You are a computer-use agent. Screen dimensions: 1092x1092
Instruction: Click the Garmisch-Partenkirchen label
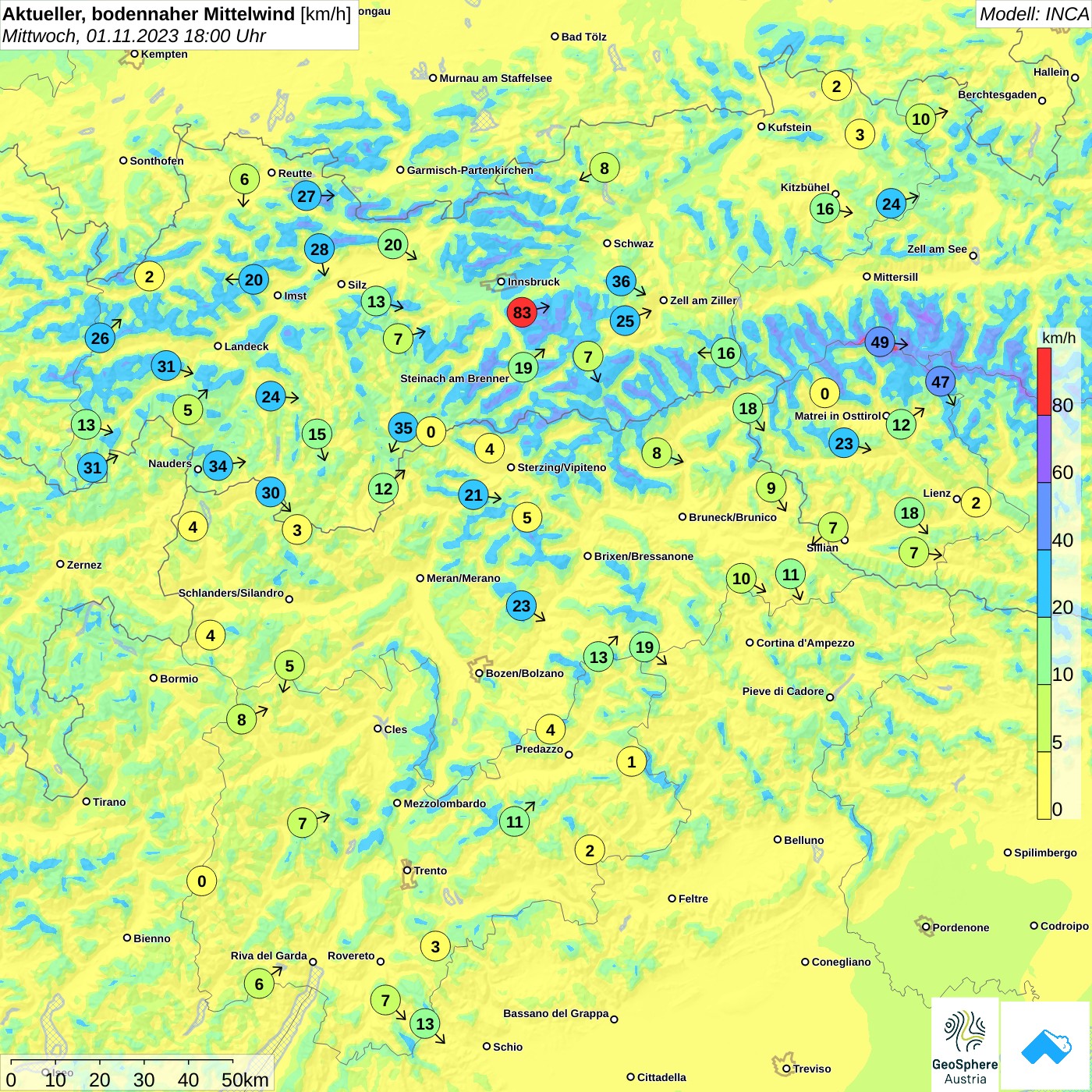pyautogui.click(x=470, y=170)
